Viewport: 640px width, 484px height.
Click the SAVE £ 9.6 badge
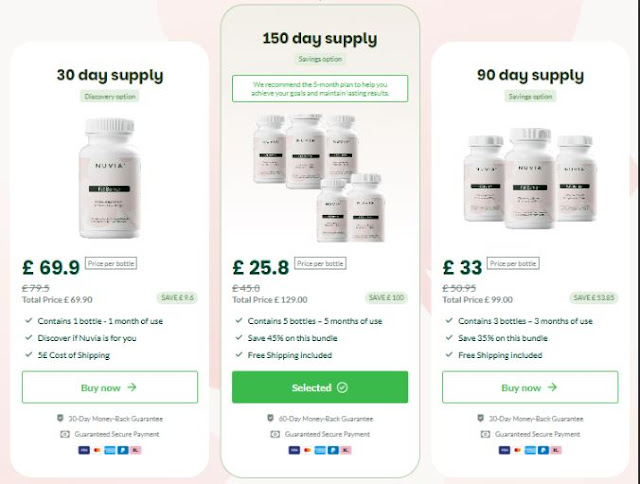(177, 298)
